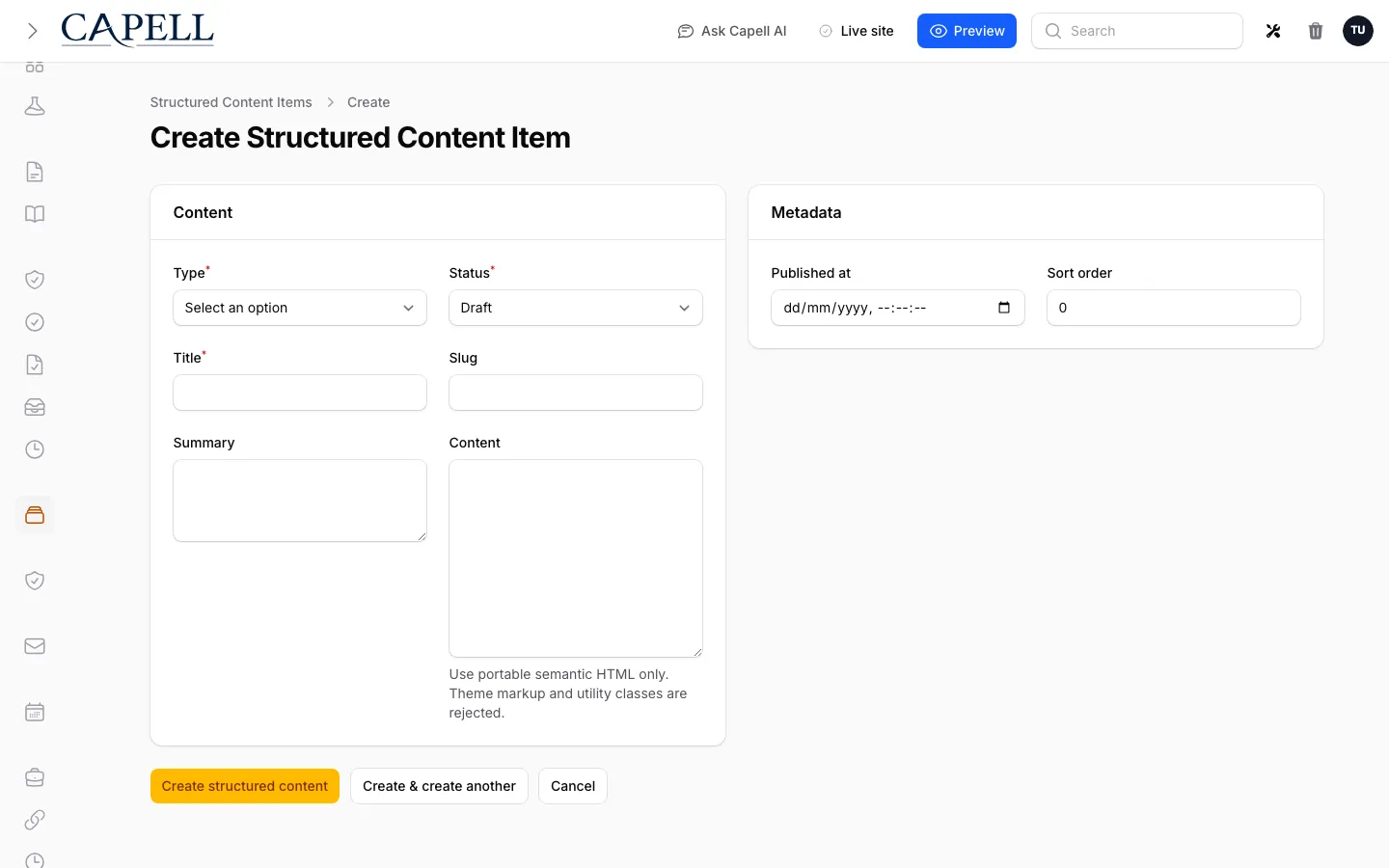This screenshot has height=868, width=1389.
Task: Click the 'Use portable semantic HTML only' hint
Action: 568,693
